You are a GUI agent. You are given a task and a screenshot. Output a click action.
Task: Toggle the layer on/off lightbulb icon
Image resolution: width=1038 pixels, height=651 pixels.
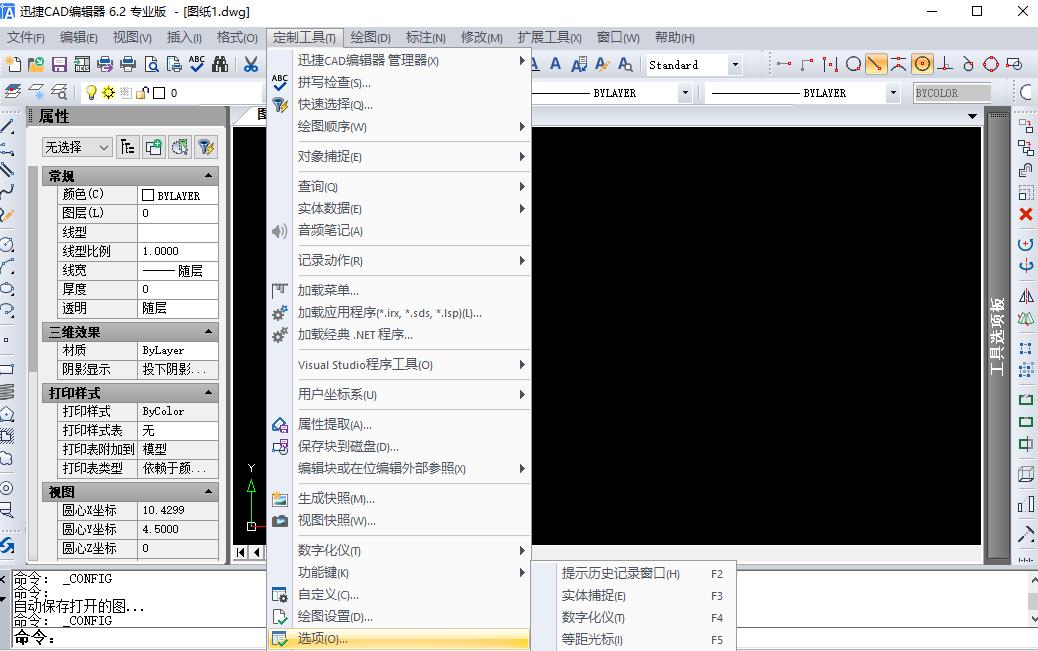coord(91,93)
